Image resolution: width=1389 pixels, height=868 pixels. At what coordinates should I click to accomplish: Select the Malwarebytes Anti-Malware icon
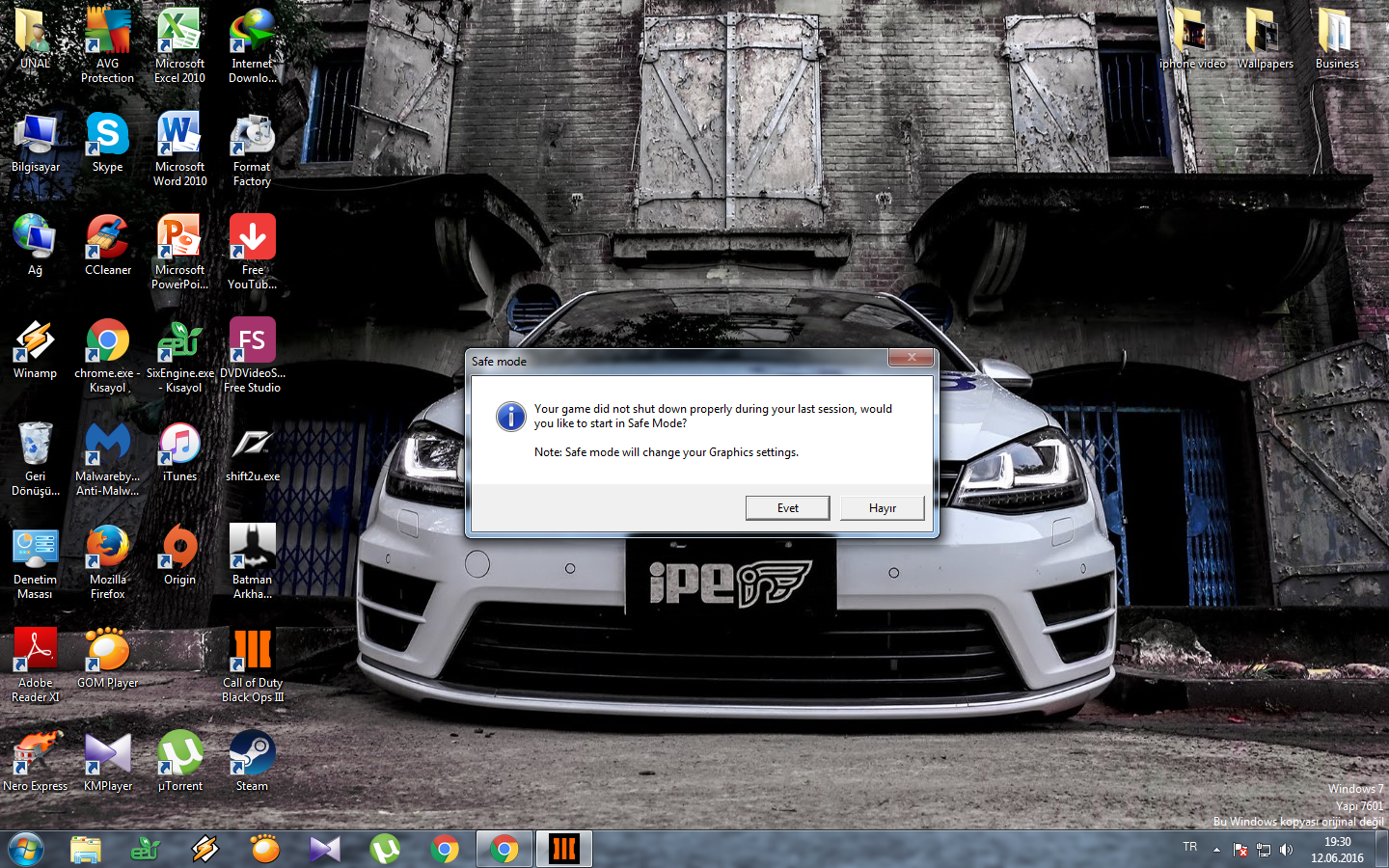107,458
